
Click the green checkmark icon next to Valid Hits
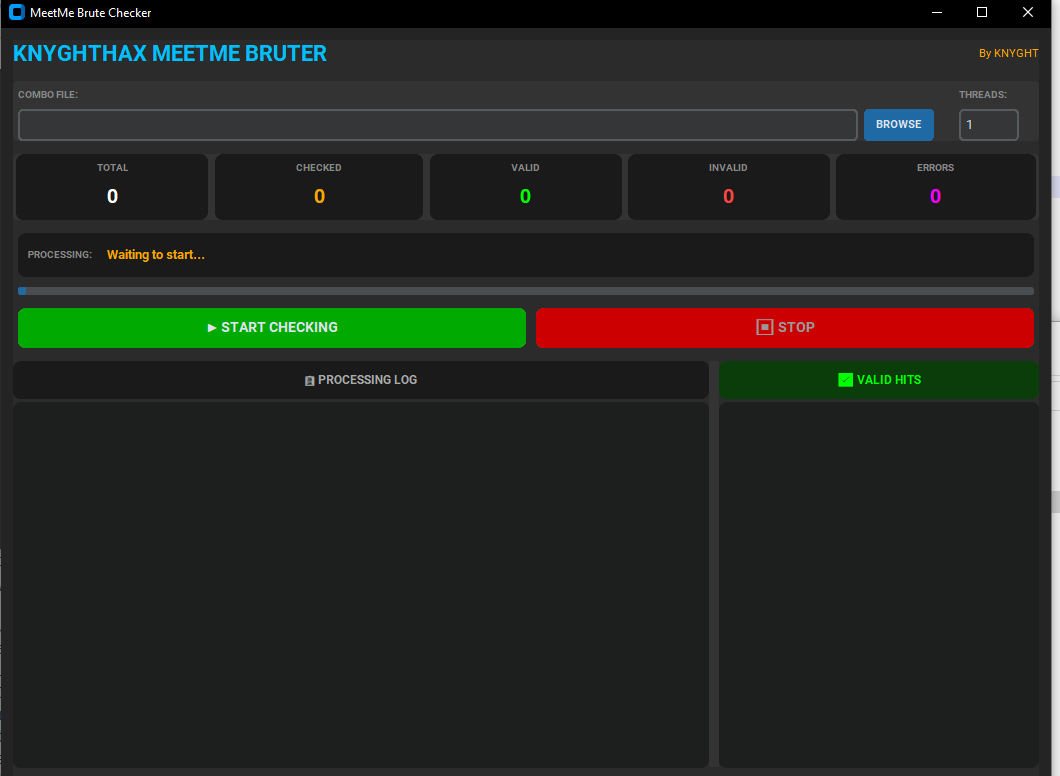coord(845,380)
